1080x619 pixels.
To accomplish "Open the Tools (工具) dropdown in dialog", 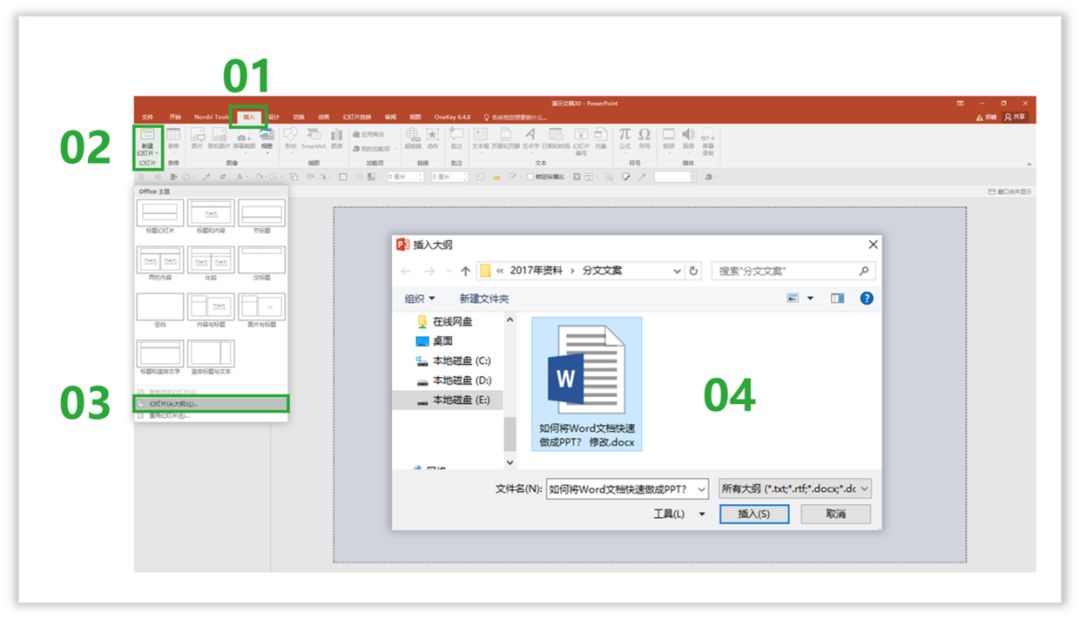I will 678,514.
